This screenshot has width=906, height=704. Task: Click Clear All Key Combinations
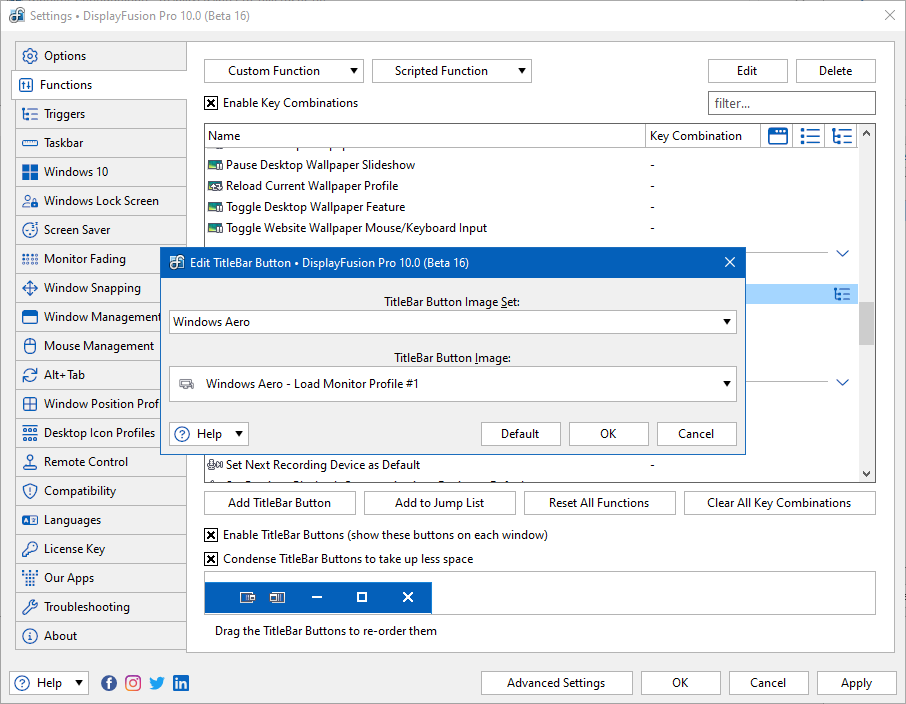click(779, 503)
